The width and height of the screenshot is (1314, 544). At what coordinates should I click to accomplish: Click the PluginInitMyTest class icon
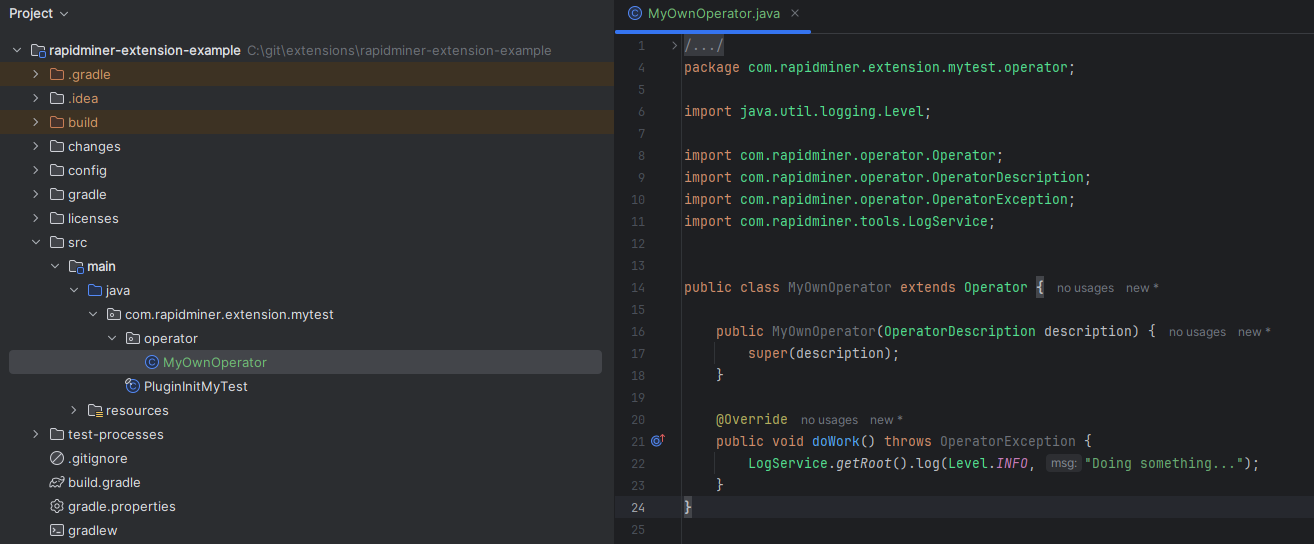tap(132, 386)
